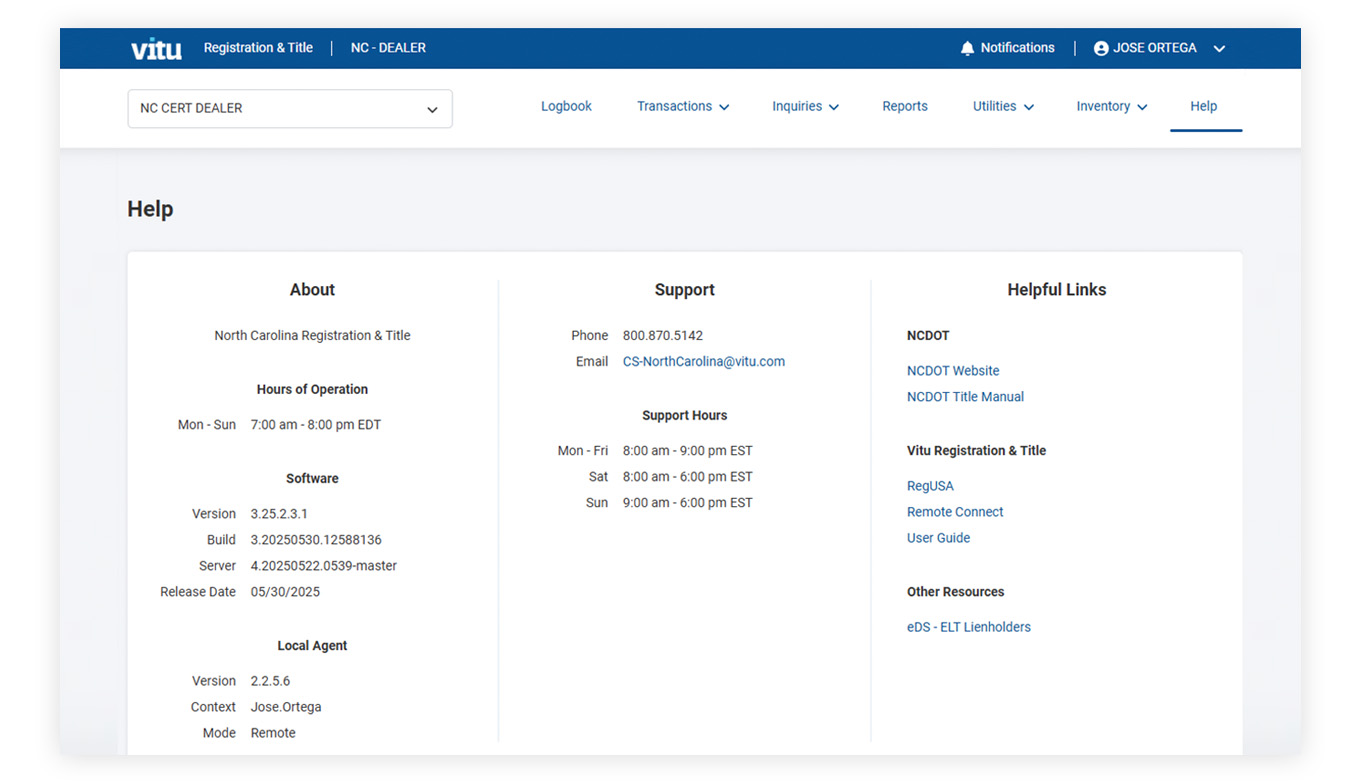
Task: Click the Local Agent subheading
Action: click(x=312, y=646)
